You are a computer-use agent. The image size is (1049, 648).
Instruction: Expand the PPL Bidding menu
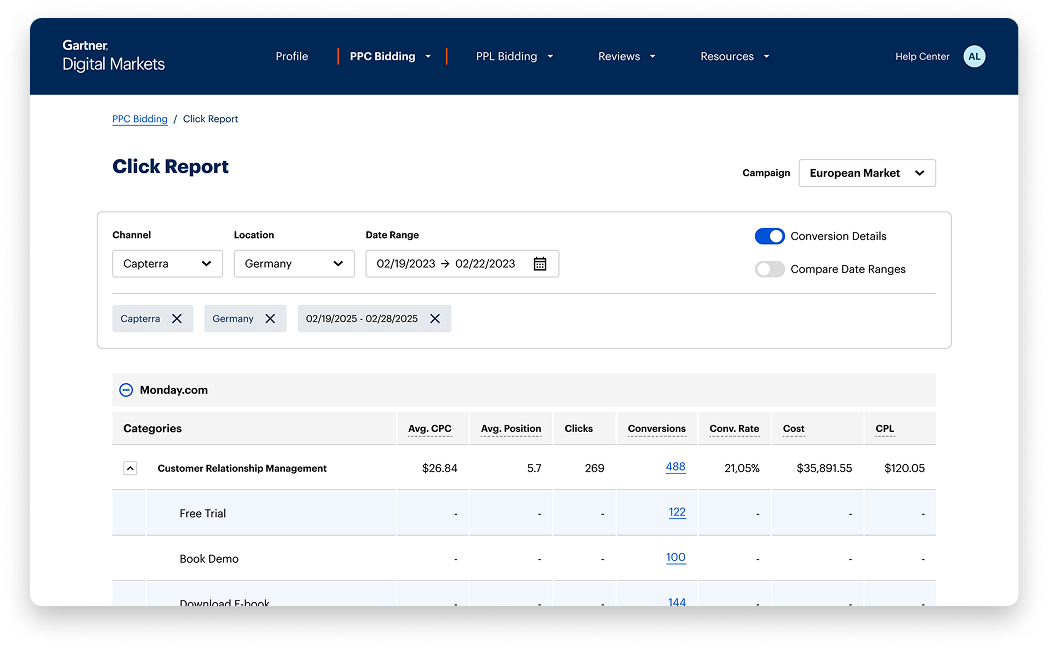point(514,56)
